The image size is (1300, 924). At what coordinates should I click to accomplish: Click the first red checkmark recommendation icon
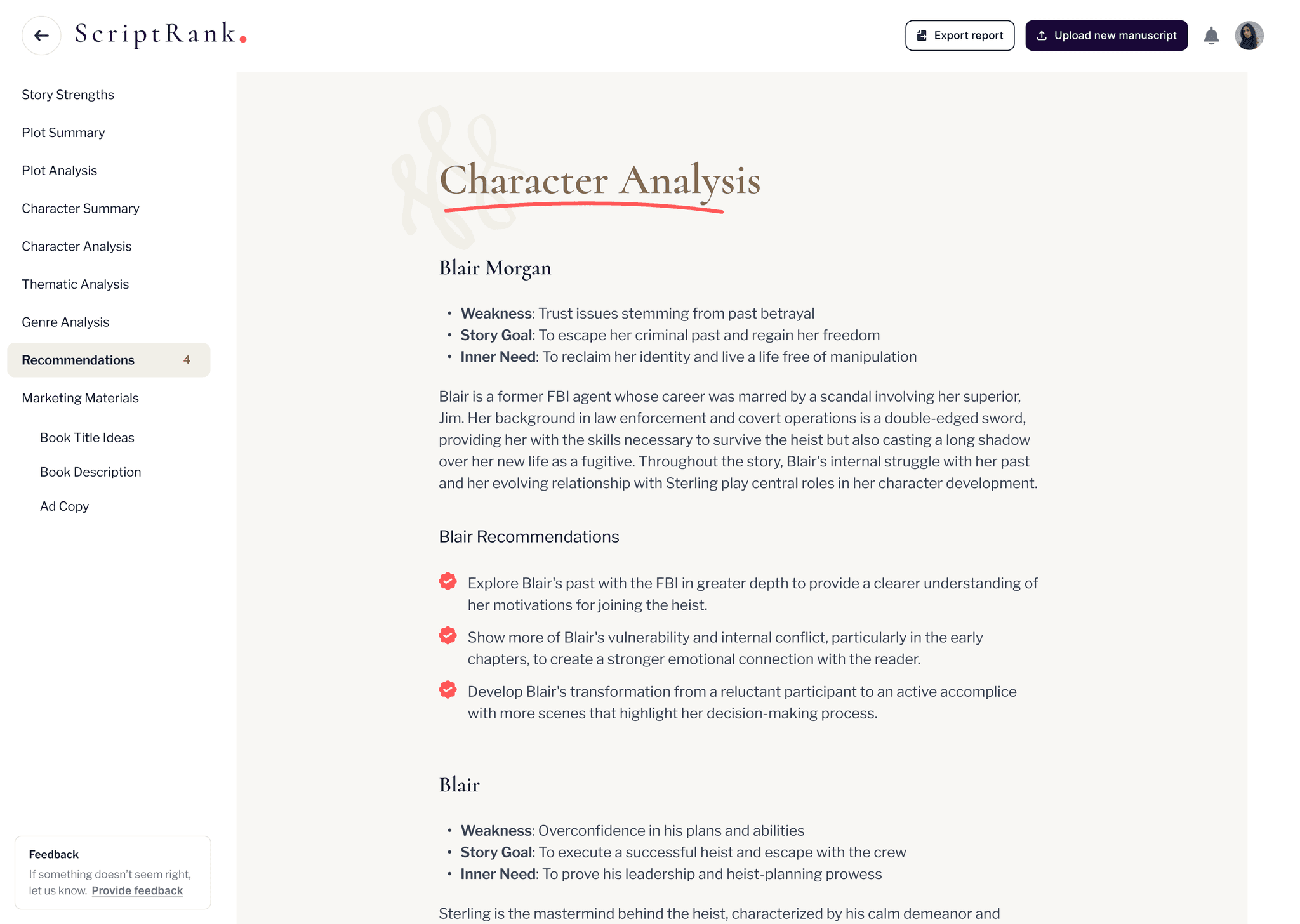click(448, 582)
